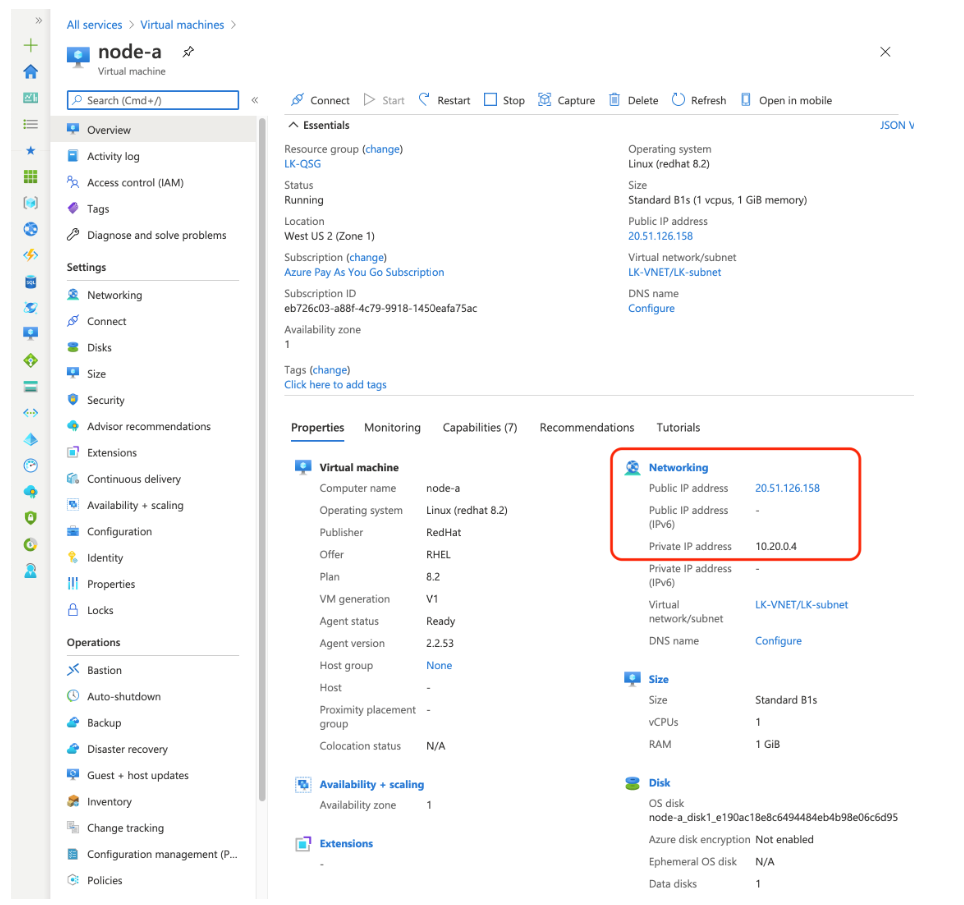Switch to the Capabilities (7) tab
964x905 pixels.
coord(480,427)
